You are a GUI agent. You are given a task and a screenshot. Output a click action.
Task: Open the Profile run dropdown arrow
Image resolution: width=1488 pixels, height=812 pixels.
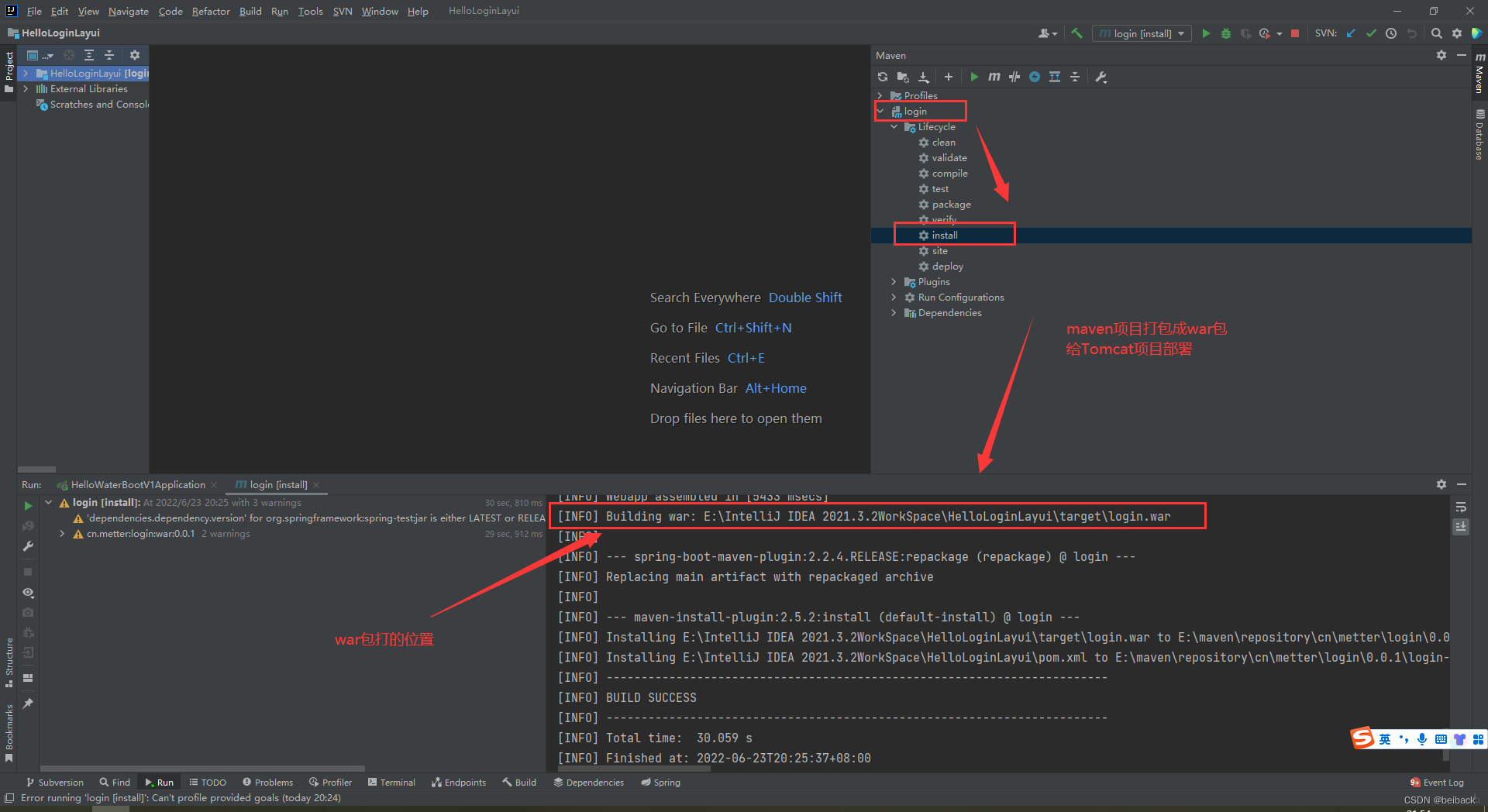1280,33
